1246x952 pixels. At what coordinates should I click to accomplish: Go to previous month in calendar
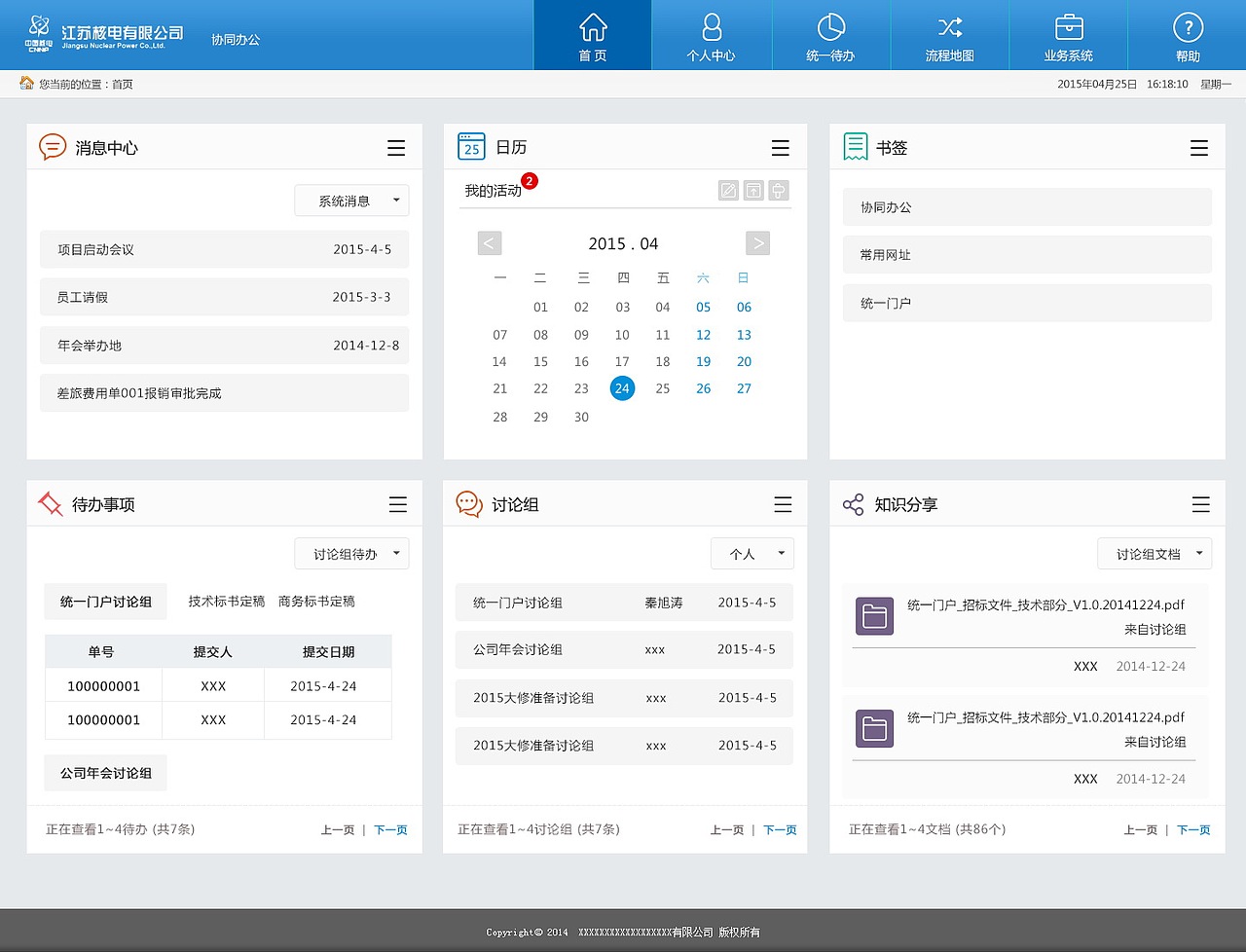[x=490, y=243]
